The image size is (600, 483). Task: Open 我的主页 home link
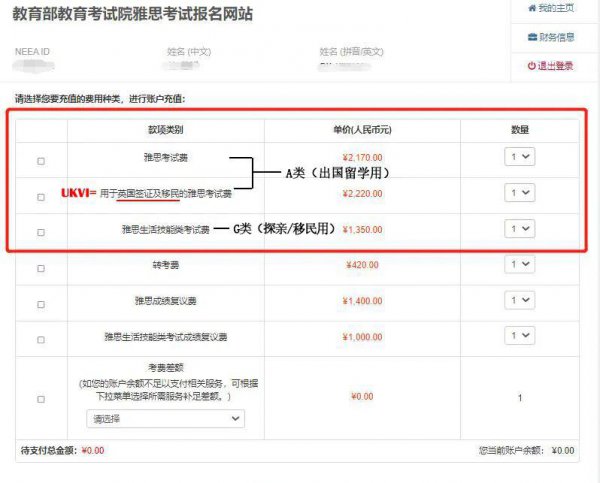click(x=551, y=8)
